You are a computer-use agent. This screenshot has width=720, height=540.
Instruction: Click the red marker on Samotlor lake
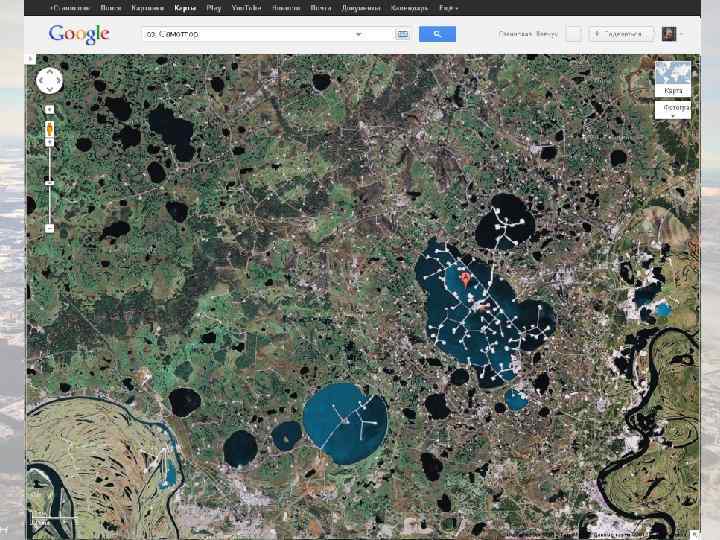466,279
